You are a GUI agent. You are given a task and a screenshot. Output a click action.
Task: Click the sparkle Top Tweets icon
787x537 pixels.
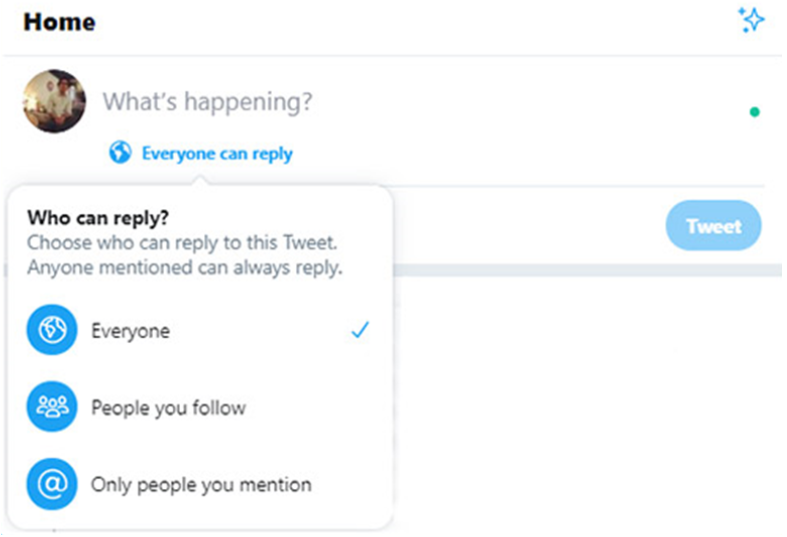click(750, 21)
